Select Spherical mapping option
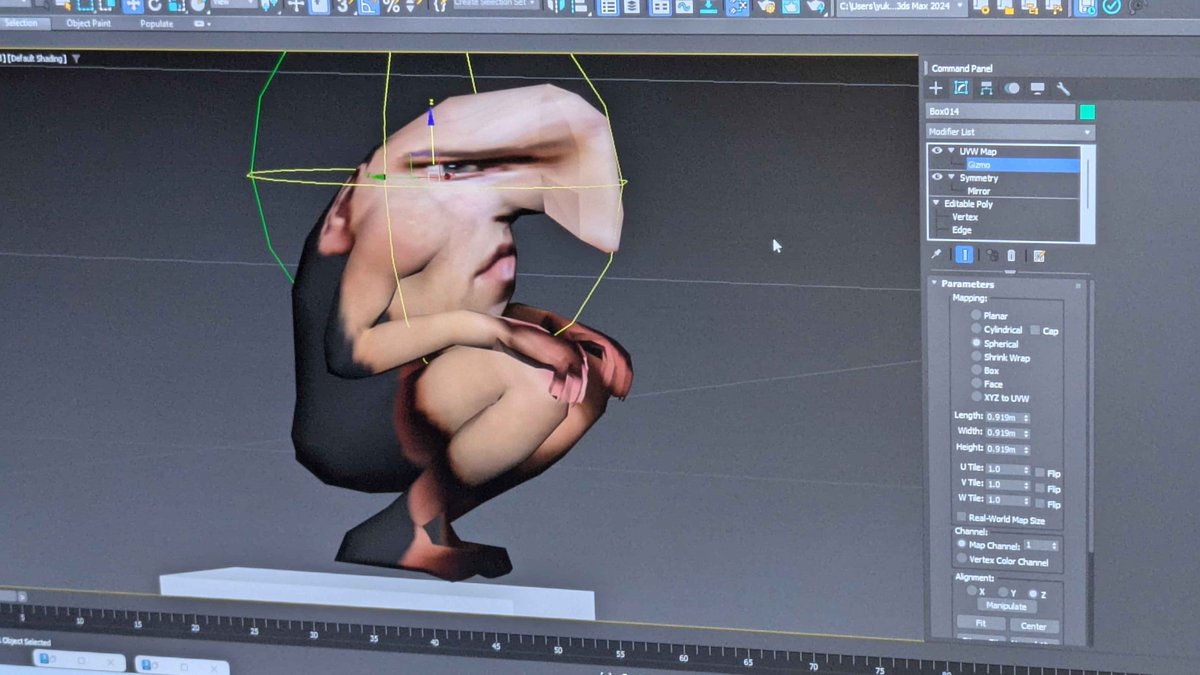Viewport: 1200px width, 675px height. tap(976, 343)
